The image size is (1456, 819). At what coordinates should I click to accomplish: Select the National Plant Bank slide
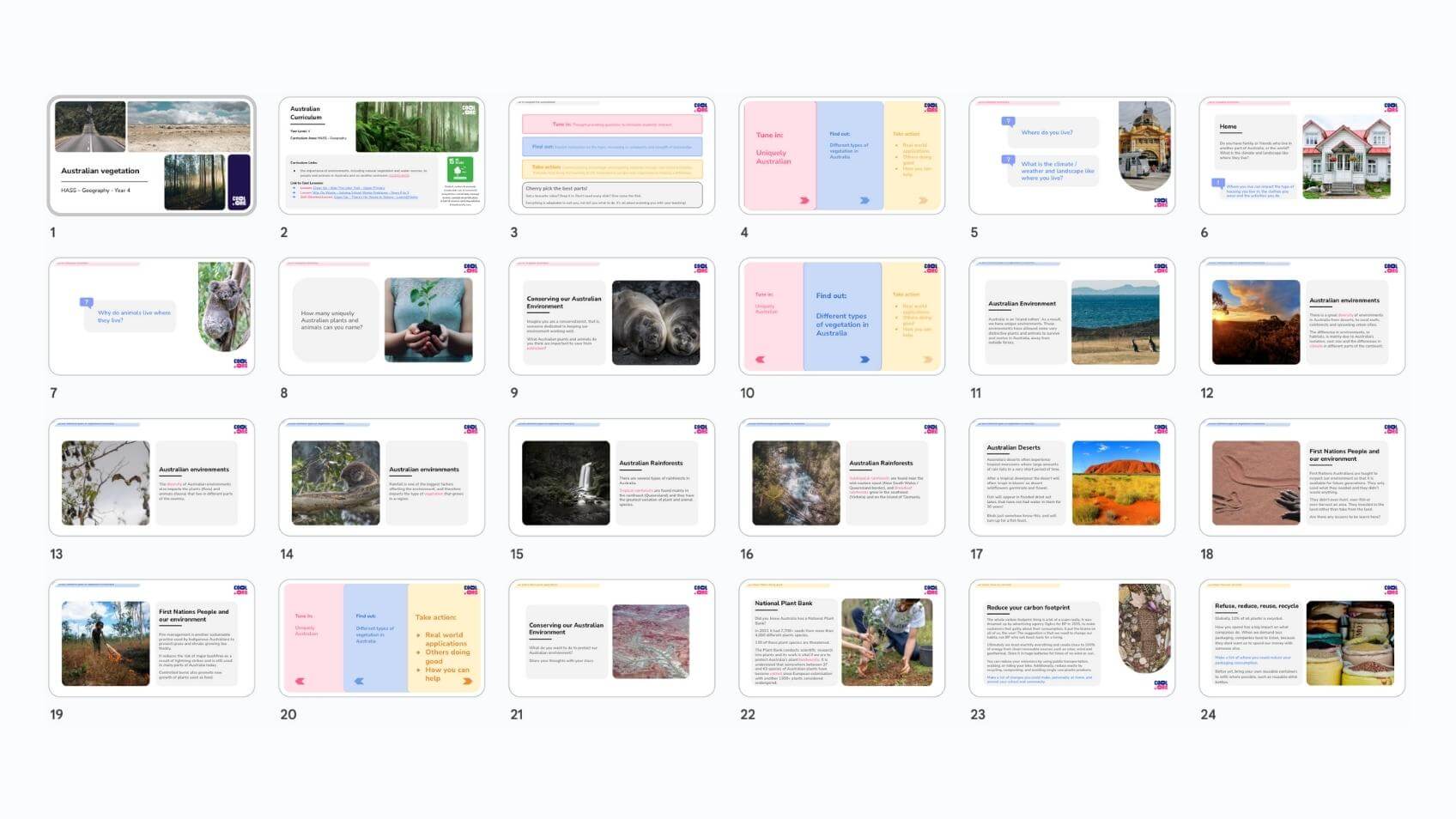tap(841, 638)
